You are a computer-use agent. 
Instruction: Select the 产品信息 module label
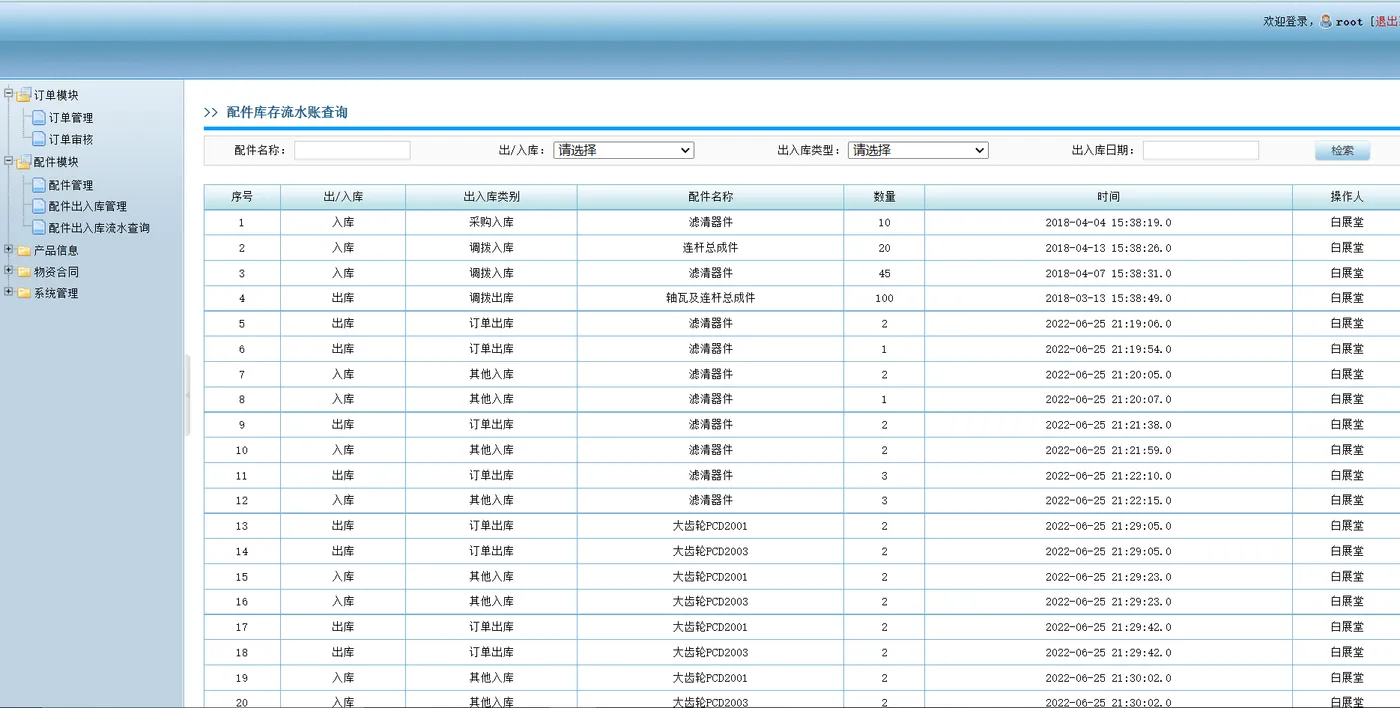[x=56, y=251]
